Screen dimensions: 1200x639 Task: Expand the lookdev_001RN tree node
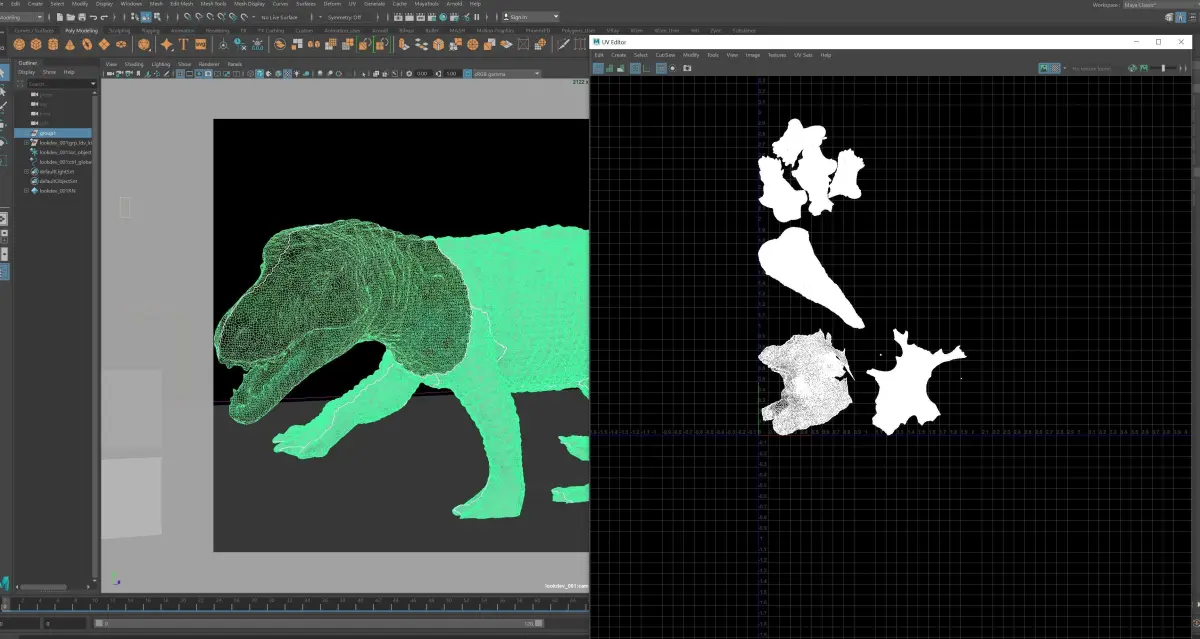[x=26, y=191]
